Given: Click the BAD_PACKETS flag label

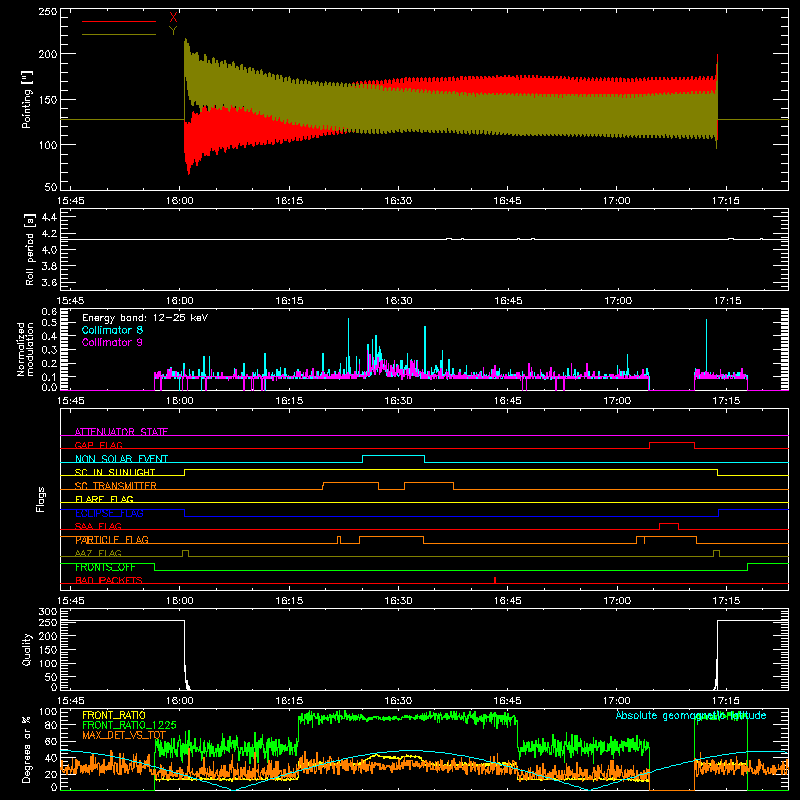Looking at the screenshot, I should 109,580.
